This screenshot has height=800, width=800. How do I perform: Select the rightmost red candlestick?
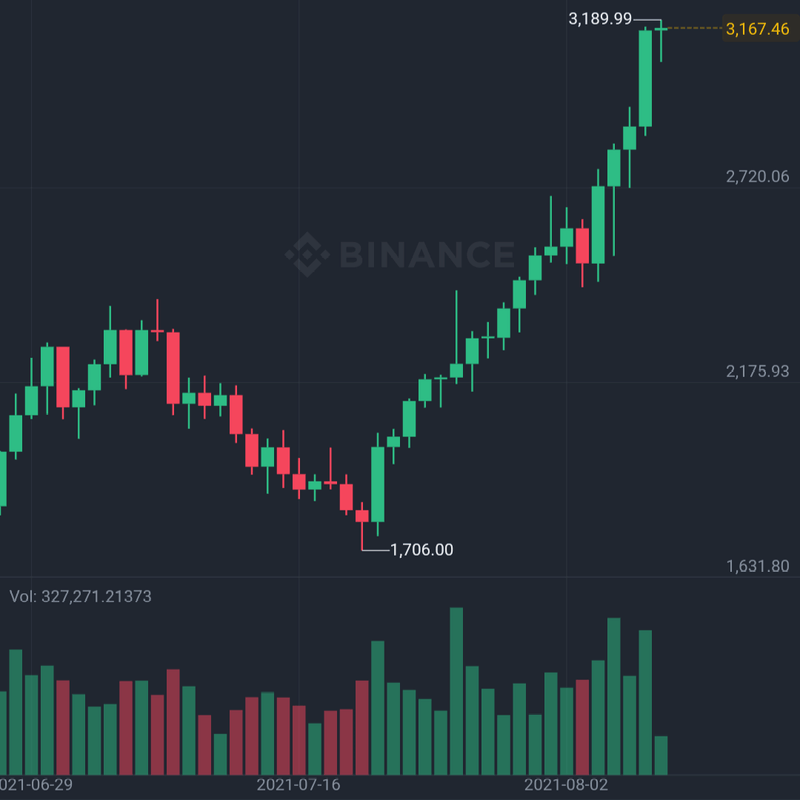click(582, 246)
